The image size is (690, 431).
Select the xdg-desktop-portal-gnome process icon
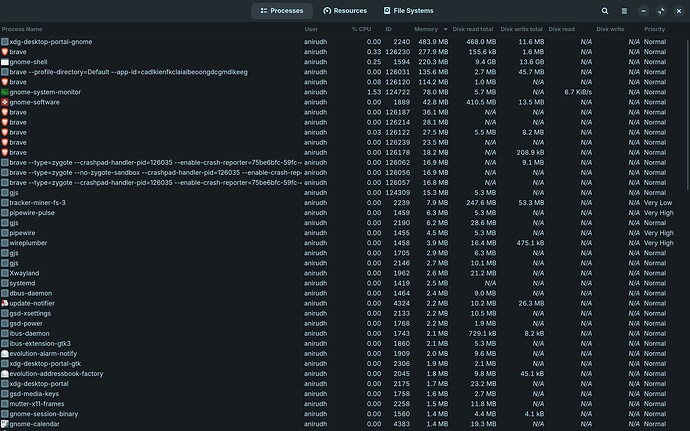[x=5, y=42]
